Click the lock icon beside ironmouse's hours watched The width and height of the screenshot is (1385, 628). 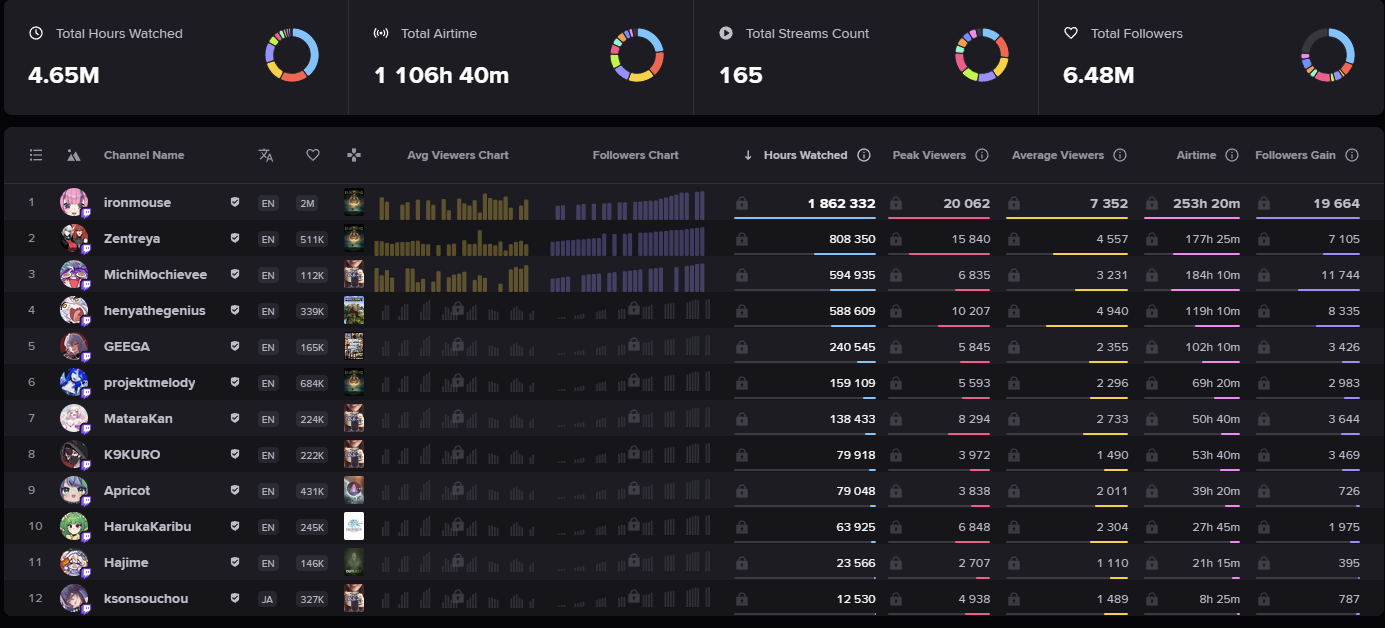[742, 203]
